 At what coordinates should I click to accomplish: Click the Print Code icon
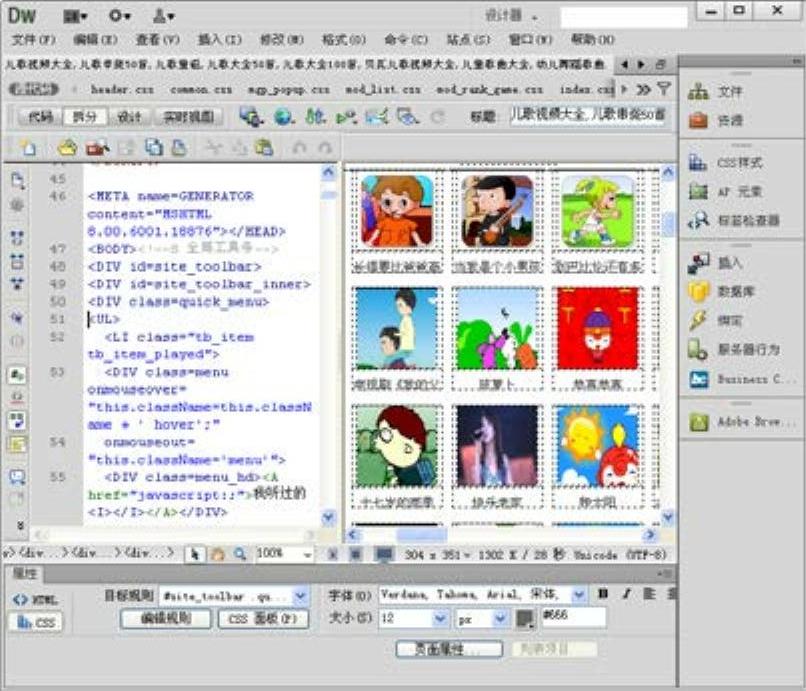pos(179,148)
